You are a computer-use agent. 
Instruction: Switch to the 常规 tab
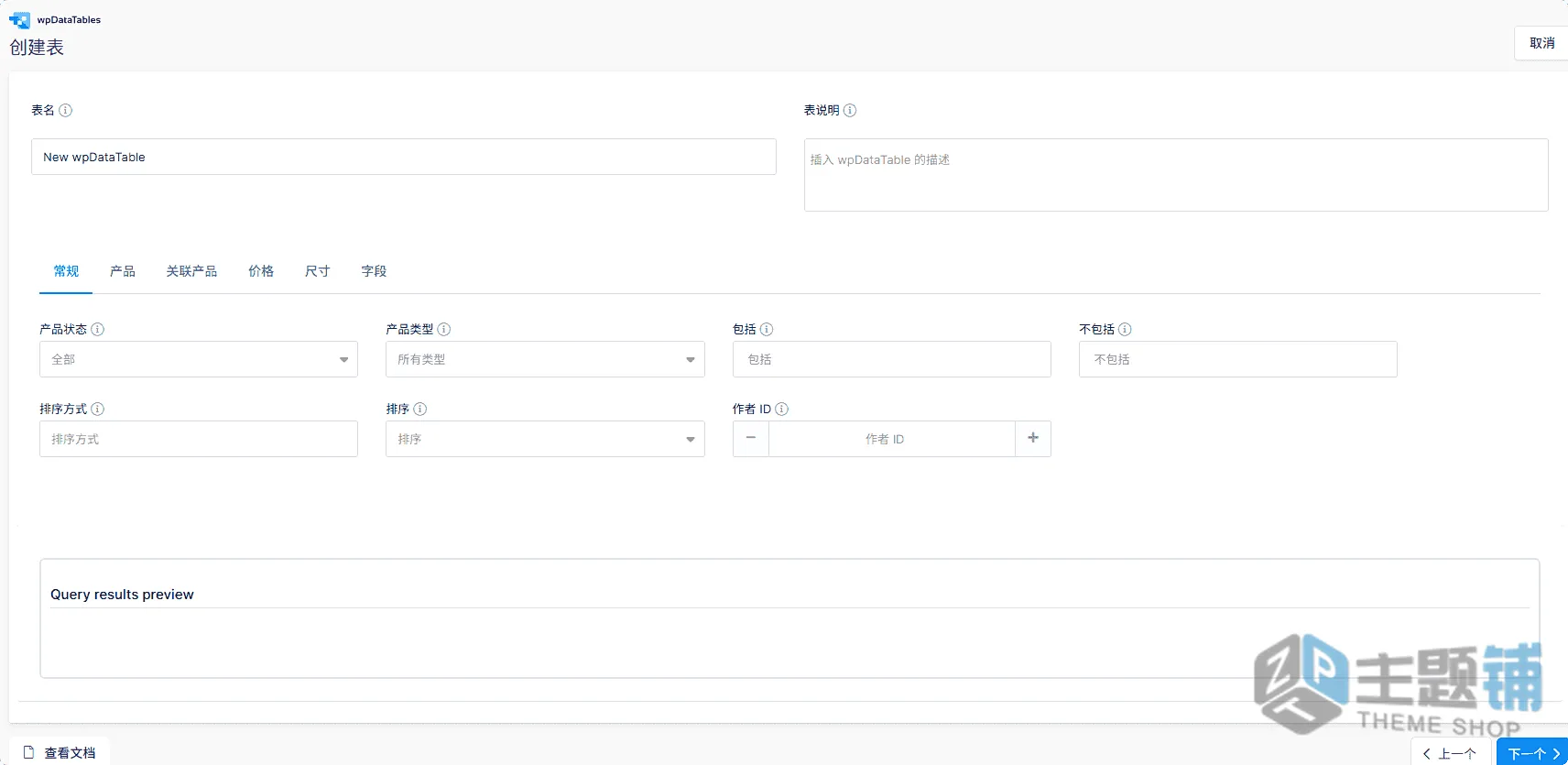coord(66,271)
